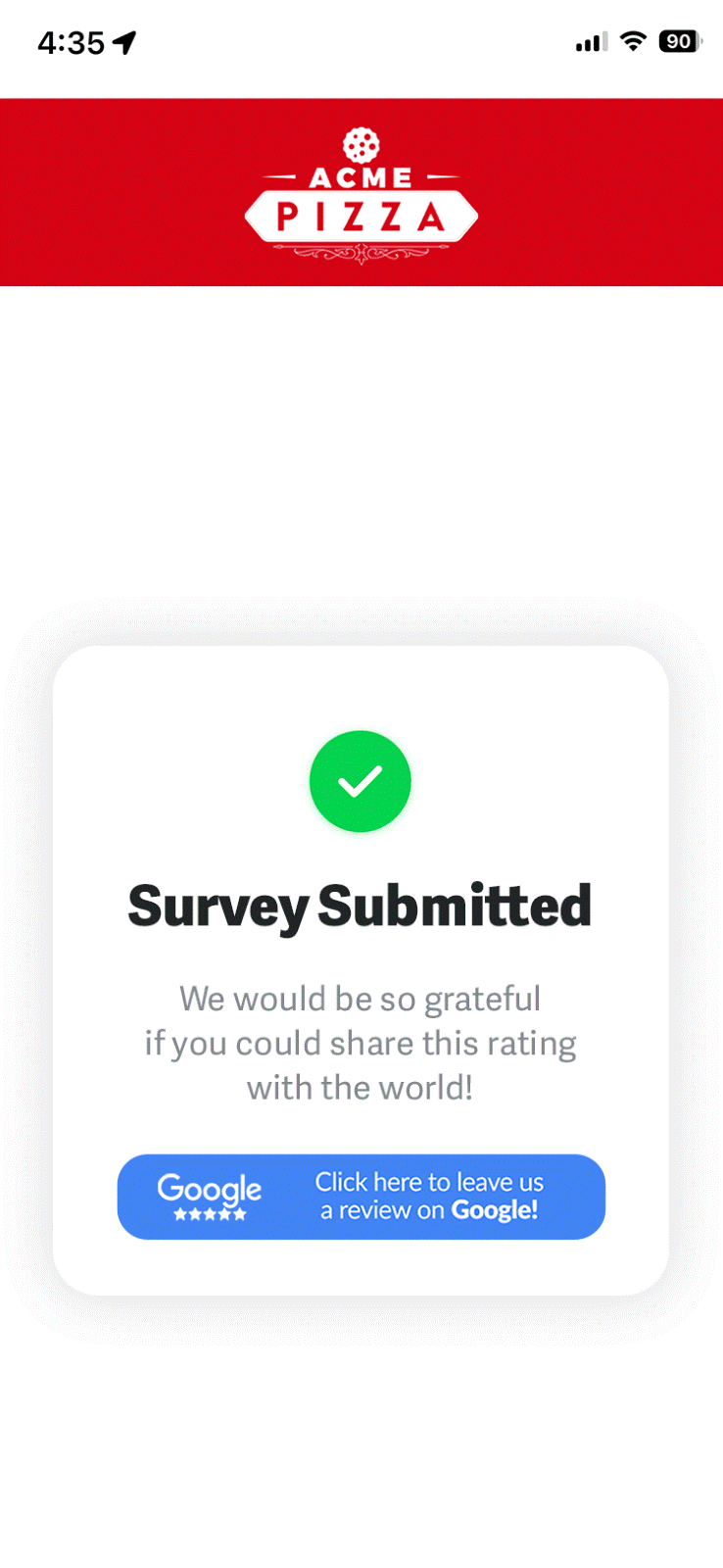Click the Acme Pizza logo in header

pos(361,196)
